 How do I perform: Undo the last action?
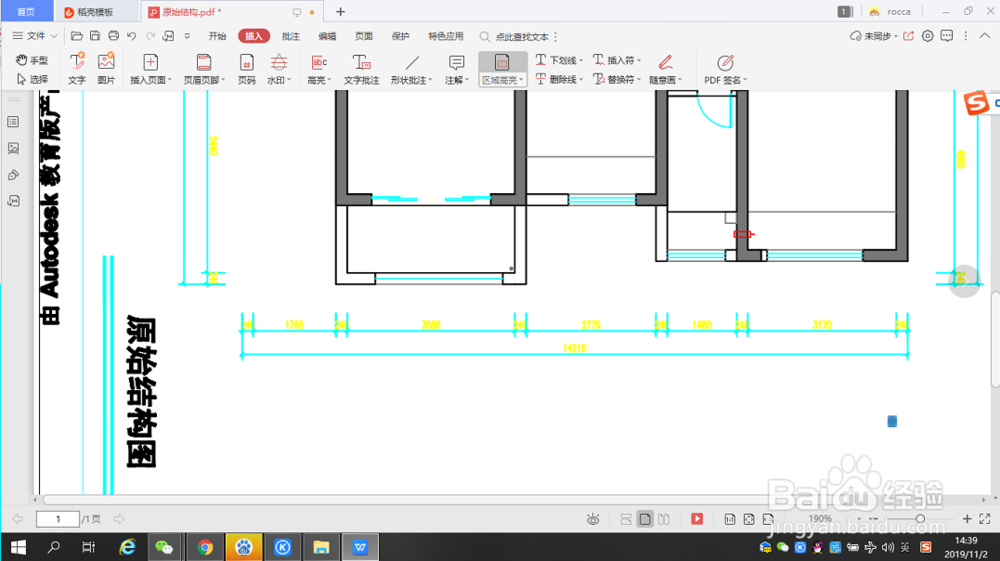[x=131, y=36]
